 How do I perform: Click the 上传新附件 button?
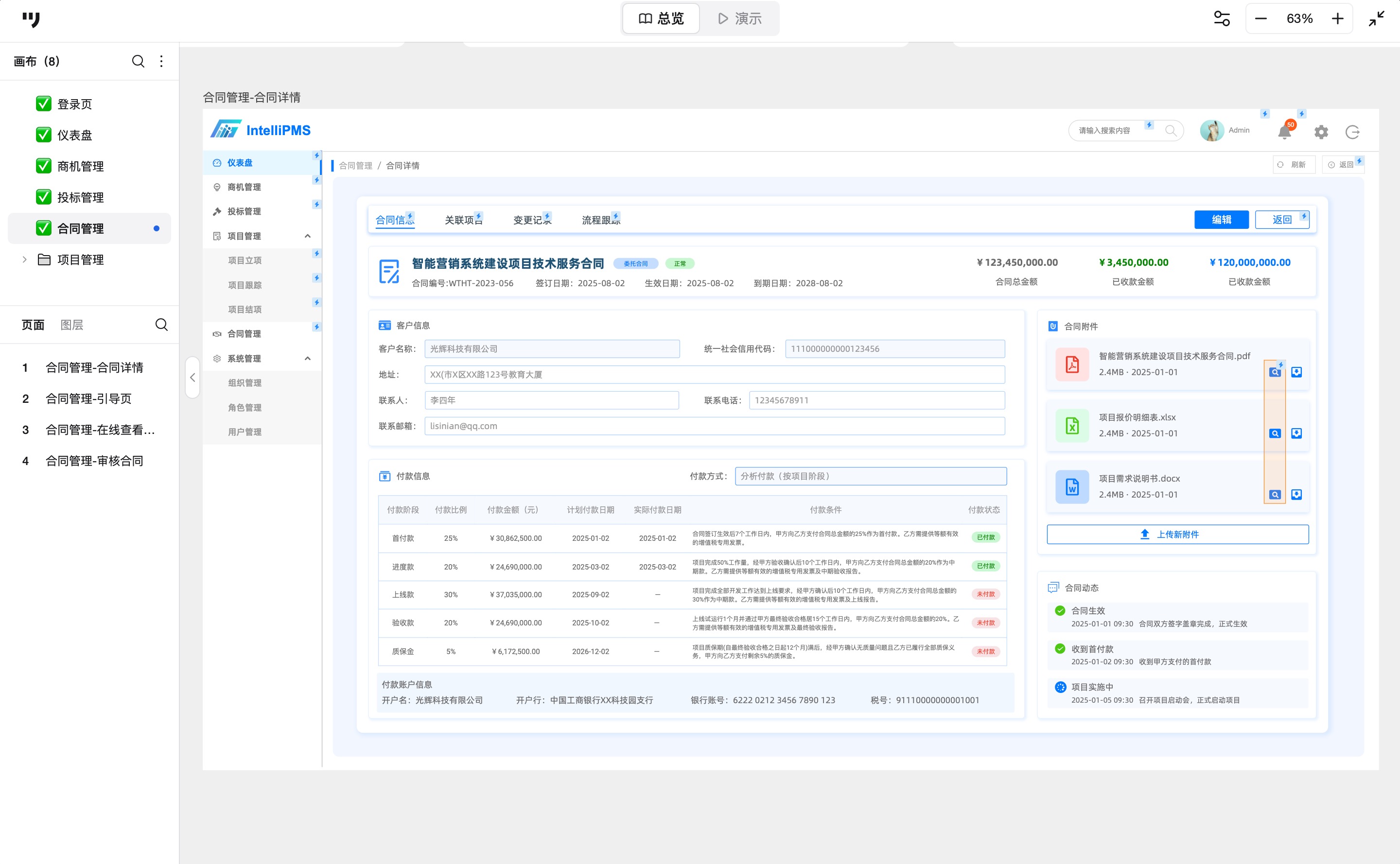click(x=1177, y=534)
